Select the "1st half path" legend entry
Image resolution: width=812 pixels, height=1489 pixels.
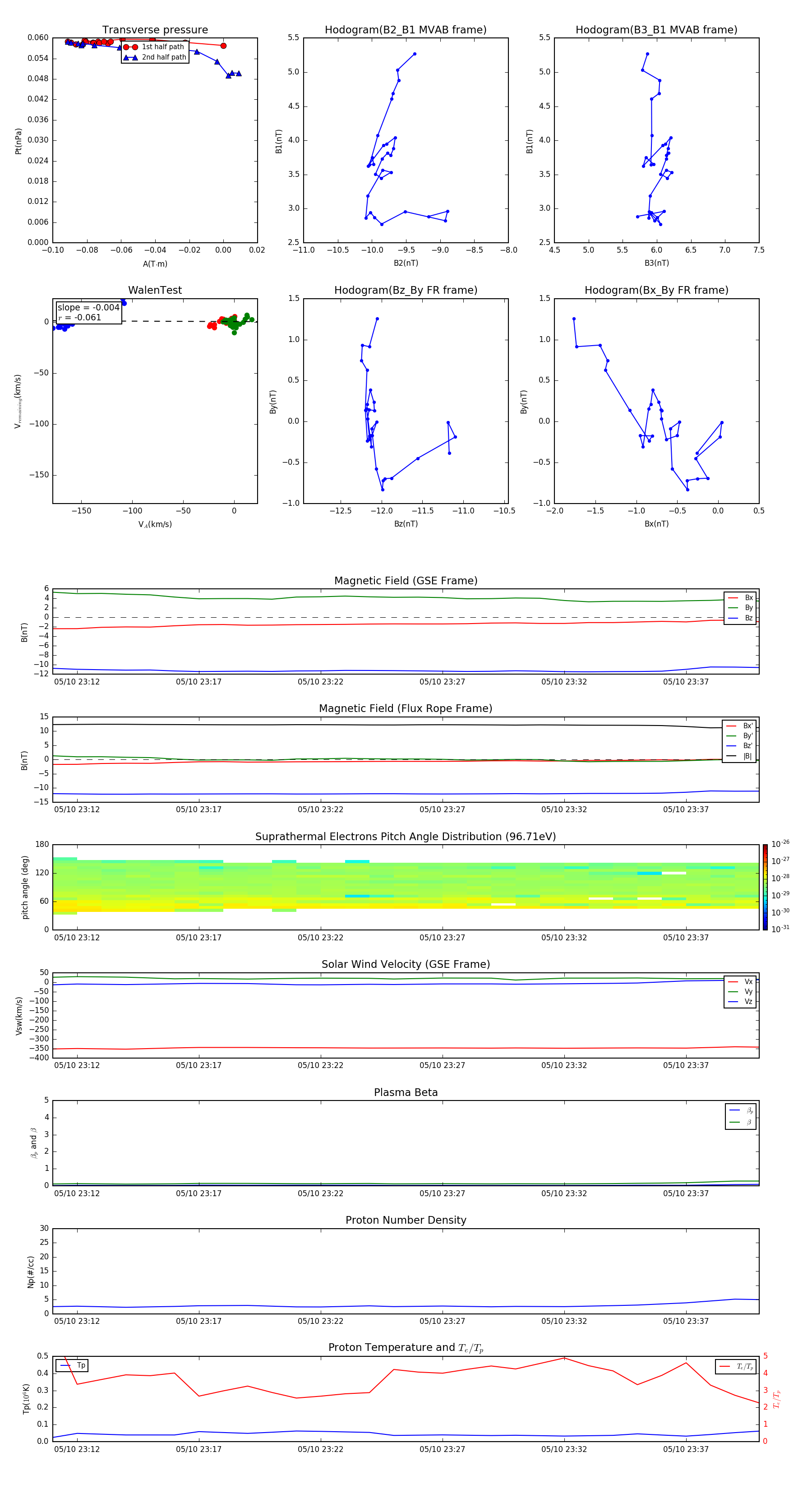point(154,47)
